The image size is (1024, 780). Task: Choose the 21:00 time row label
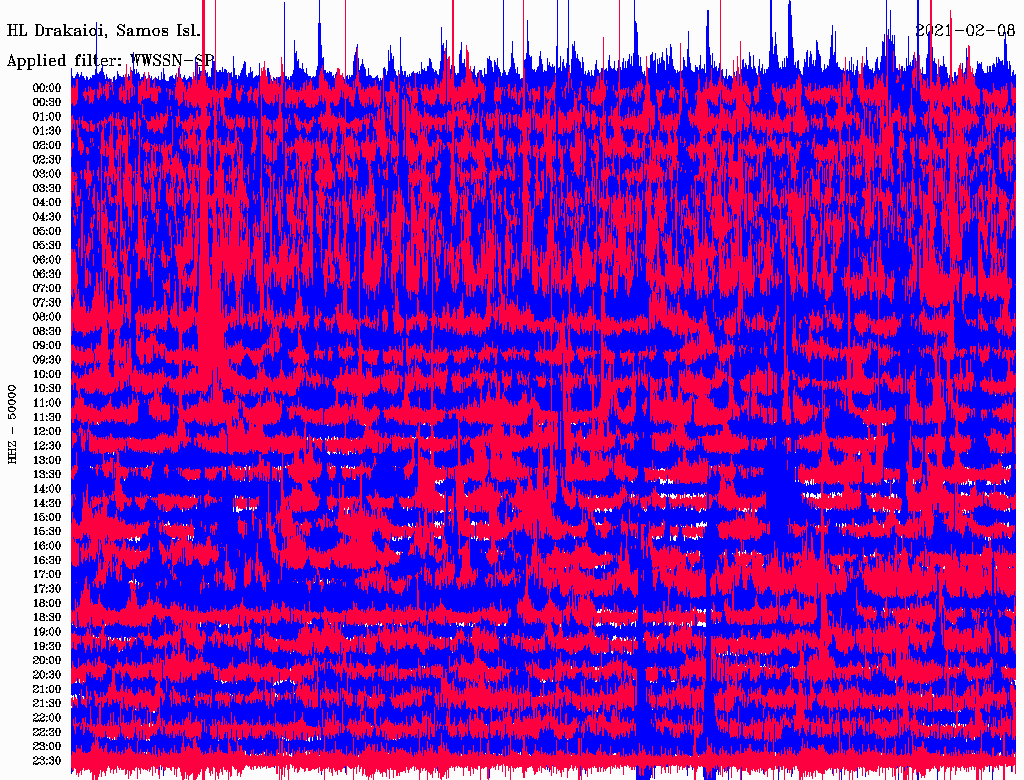[x=47, y=690]
